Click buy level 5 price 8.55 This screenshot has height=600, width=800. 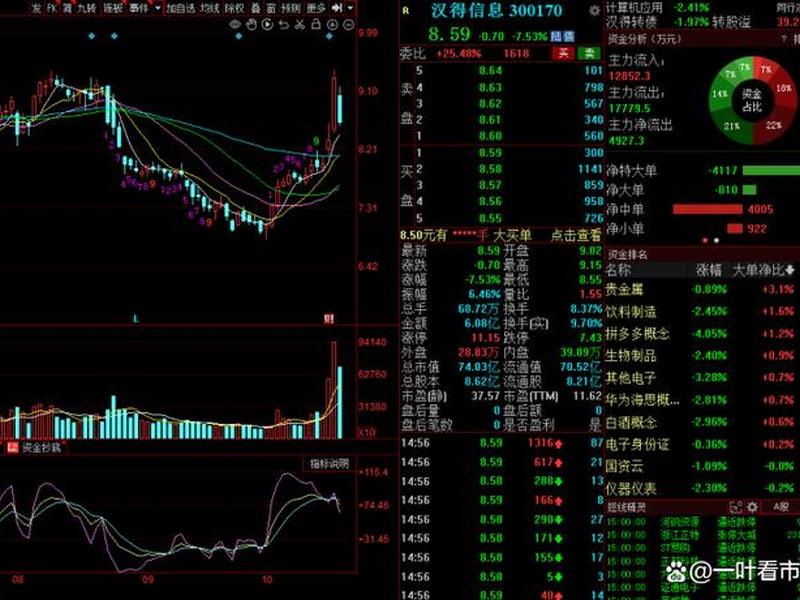pos(490,218)
